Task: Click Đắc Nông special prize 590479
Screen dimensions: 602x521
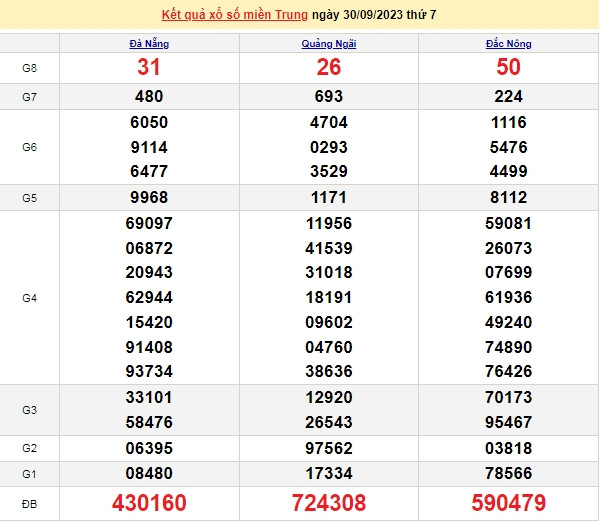Action: pyautogui.click(x=511, y=502)
